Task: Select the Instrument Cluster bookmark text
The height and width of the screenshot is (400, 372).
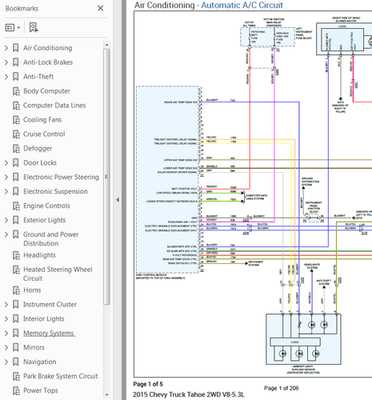Action: [x=50, y=304]
